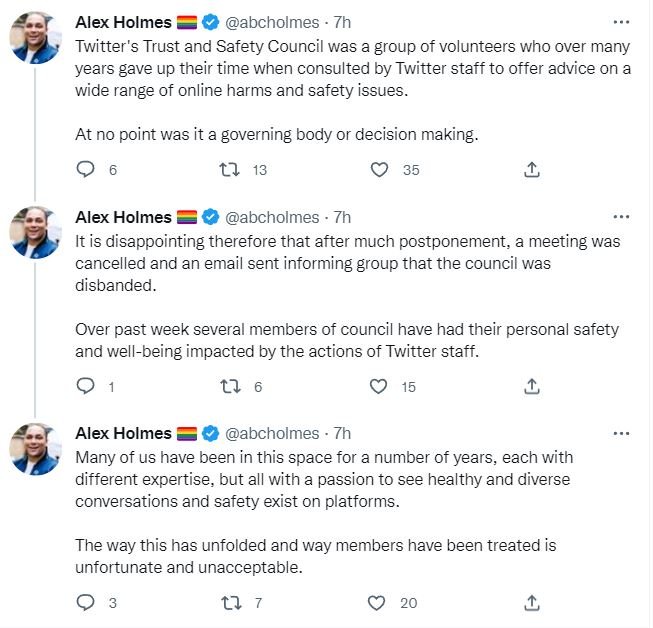Reply to the first tweet about Trust and Safety Council
653x628 pixels.
(86, 170)
